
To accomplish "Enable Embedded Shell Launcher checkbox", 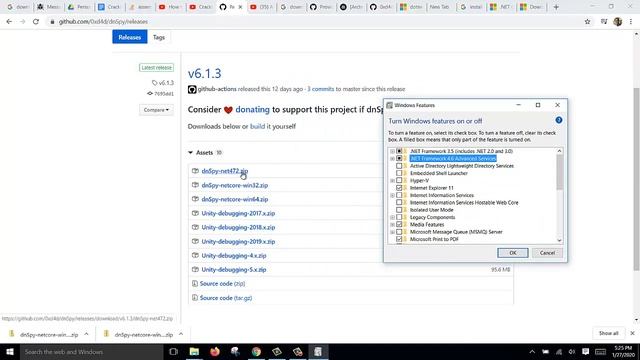I will click(x=399, y=173).
